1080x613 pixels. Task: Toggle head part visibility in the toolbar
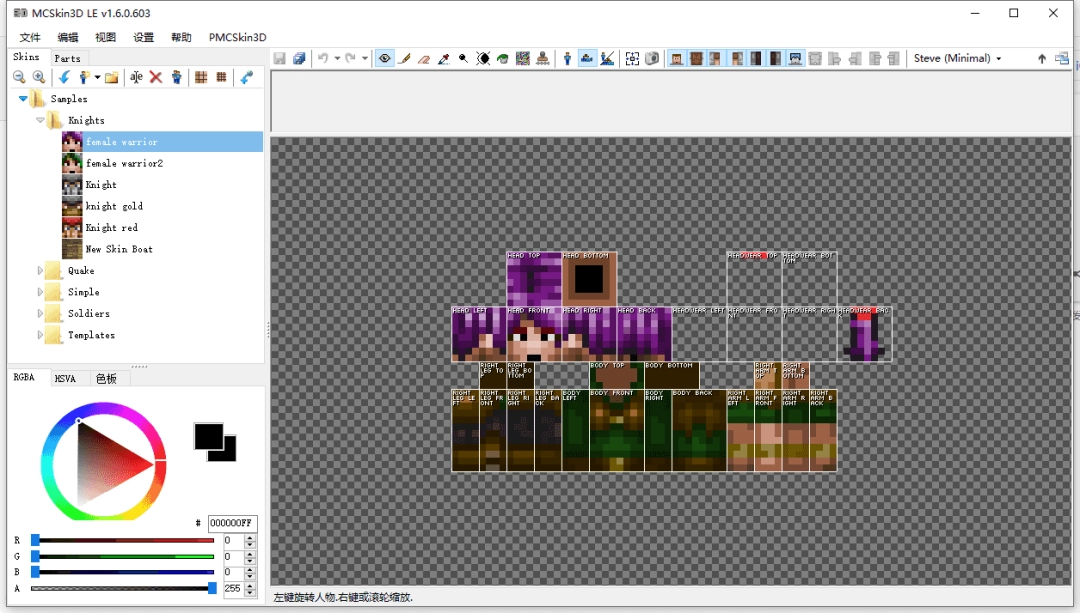tap(675, 58)
